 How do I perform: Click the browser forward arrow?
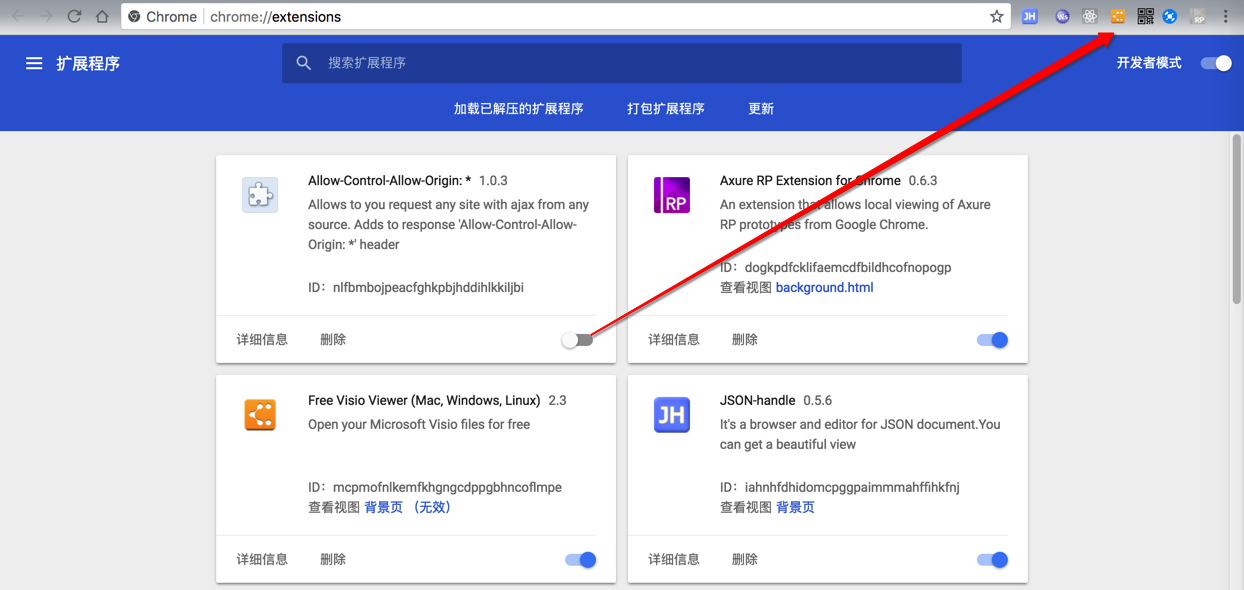pyautogui.click(x=45, y=17)
